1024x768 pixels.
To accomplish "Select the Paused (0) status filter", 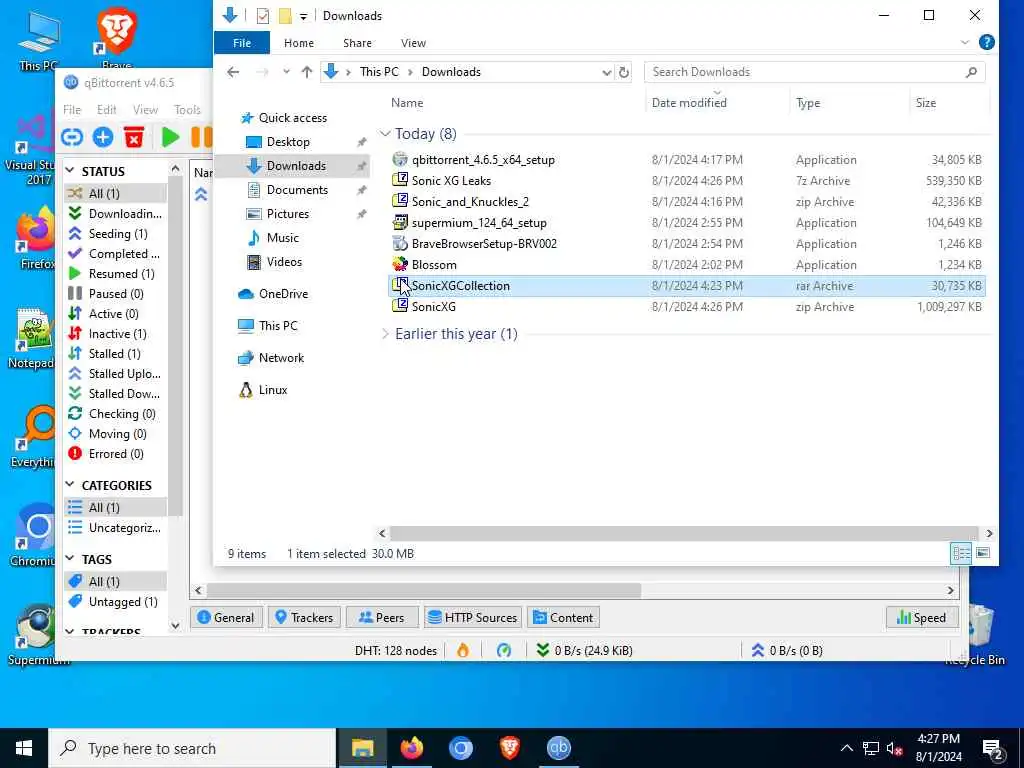I will tap(116, 294).
